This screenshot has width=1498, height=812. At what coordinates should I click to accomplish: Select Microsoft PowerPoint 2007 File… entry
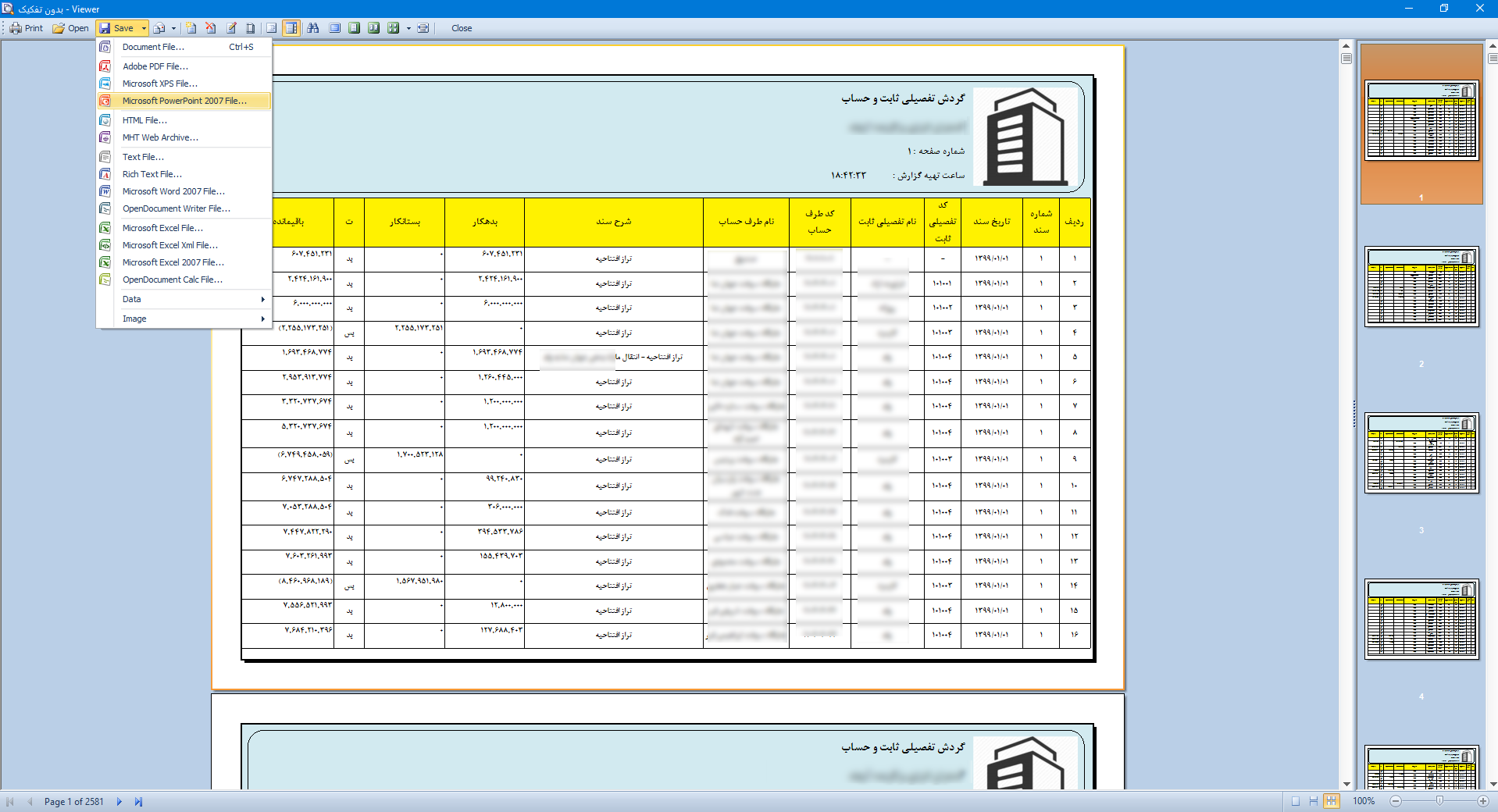[184, 101]
